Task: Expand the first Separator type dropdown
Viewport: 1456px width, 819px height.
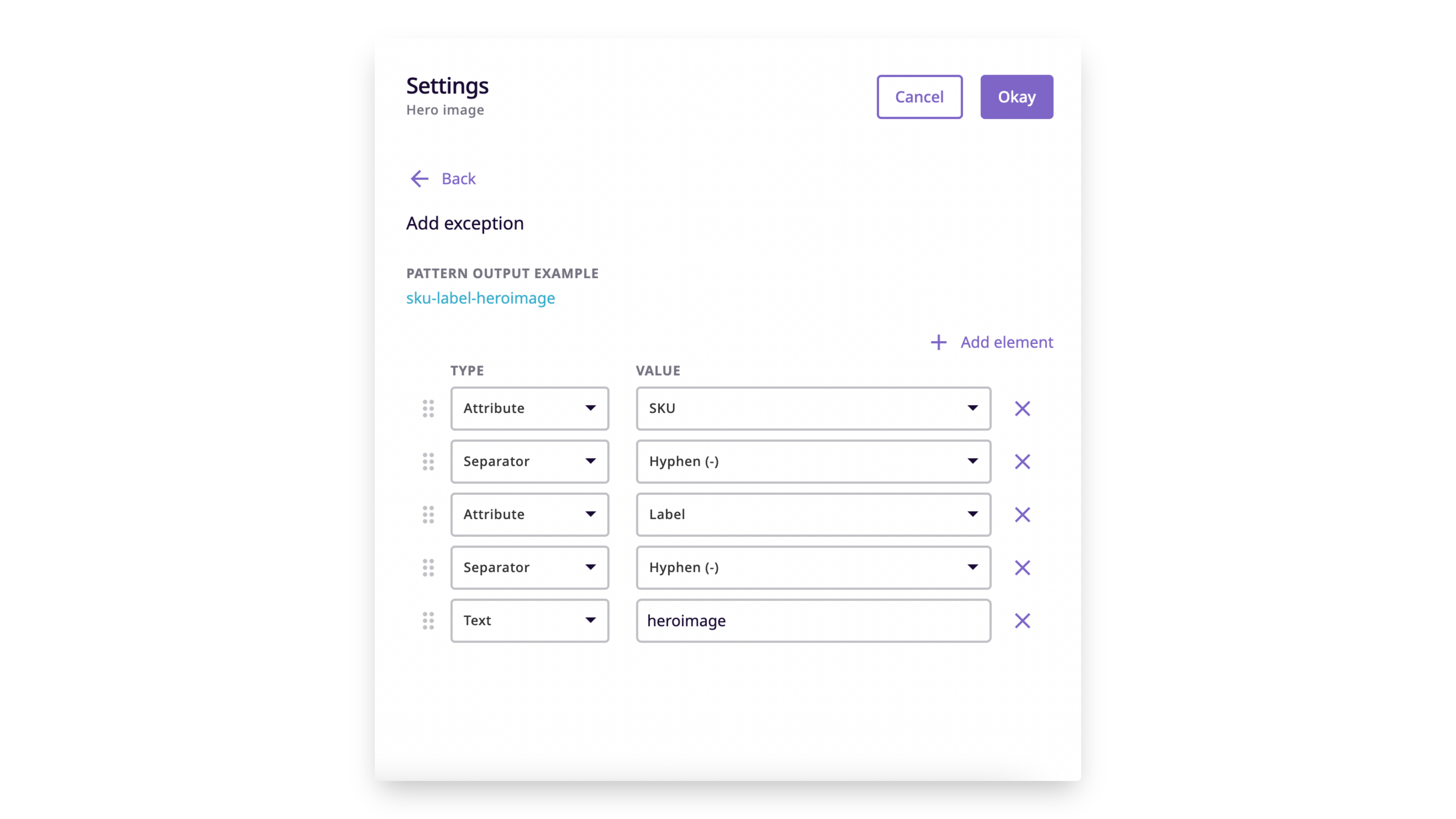Action: (x=530, y=462)
